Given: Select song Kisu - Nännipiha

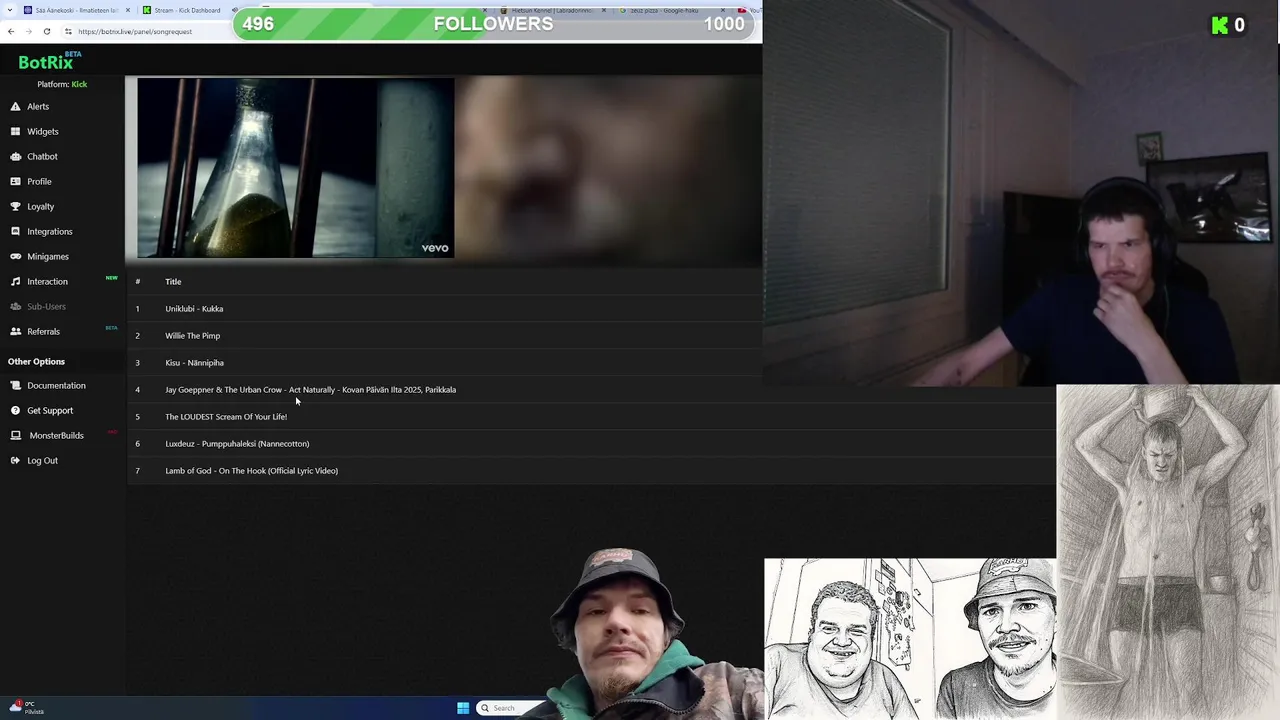Looking at the screenshot, I should (194, 362).
